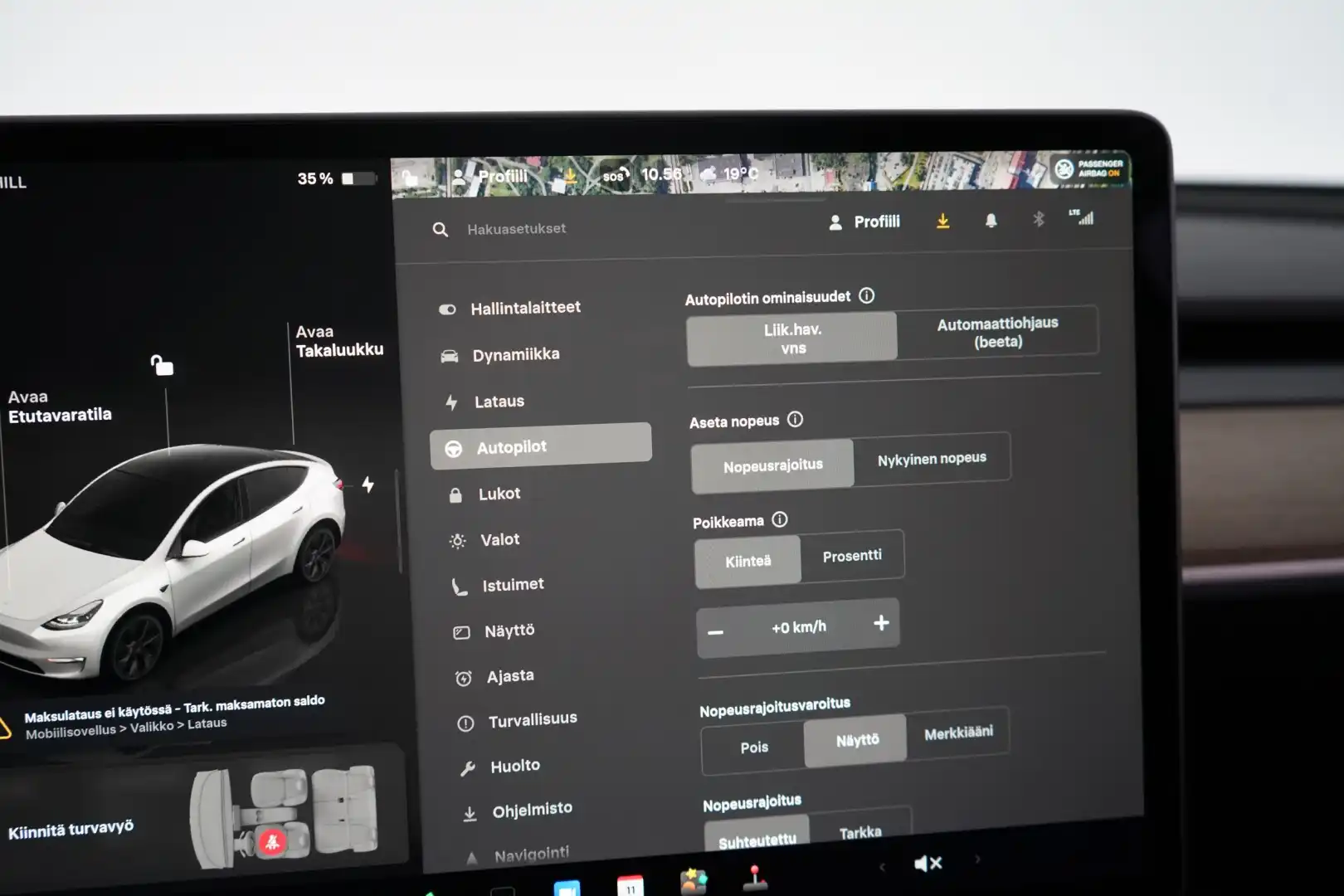Set speed limit warning to Merkkiääni
The height and width of the screenshot is (896, 1344).
[x=958, y=732]
